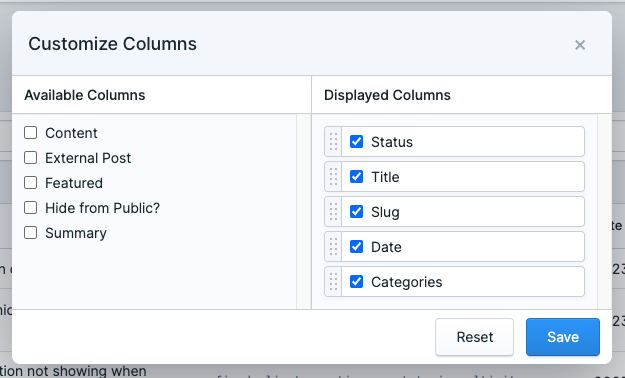
Task: Click the drag handle for Slug
Action: pyautogui.click(x=333, y=212)
